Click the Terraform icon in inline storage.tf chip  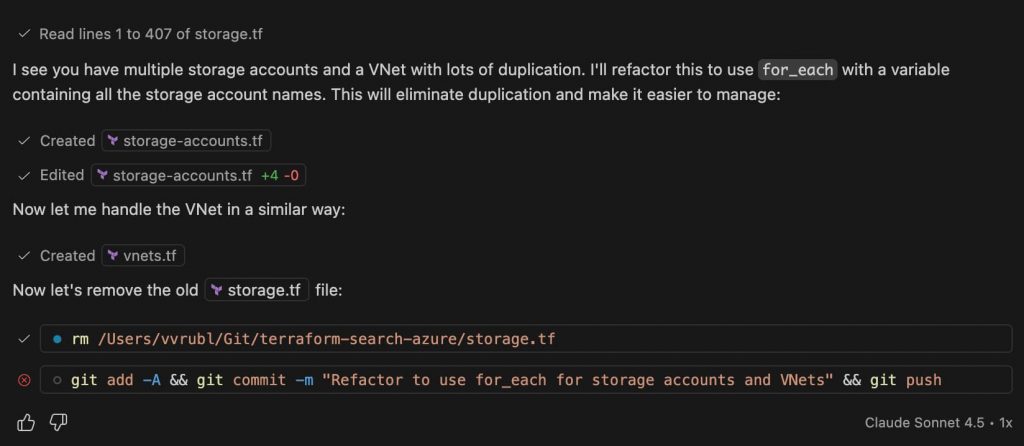click(x=215, y=290)
